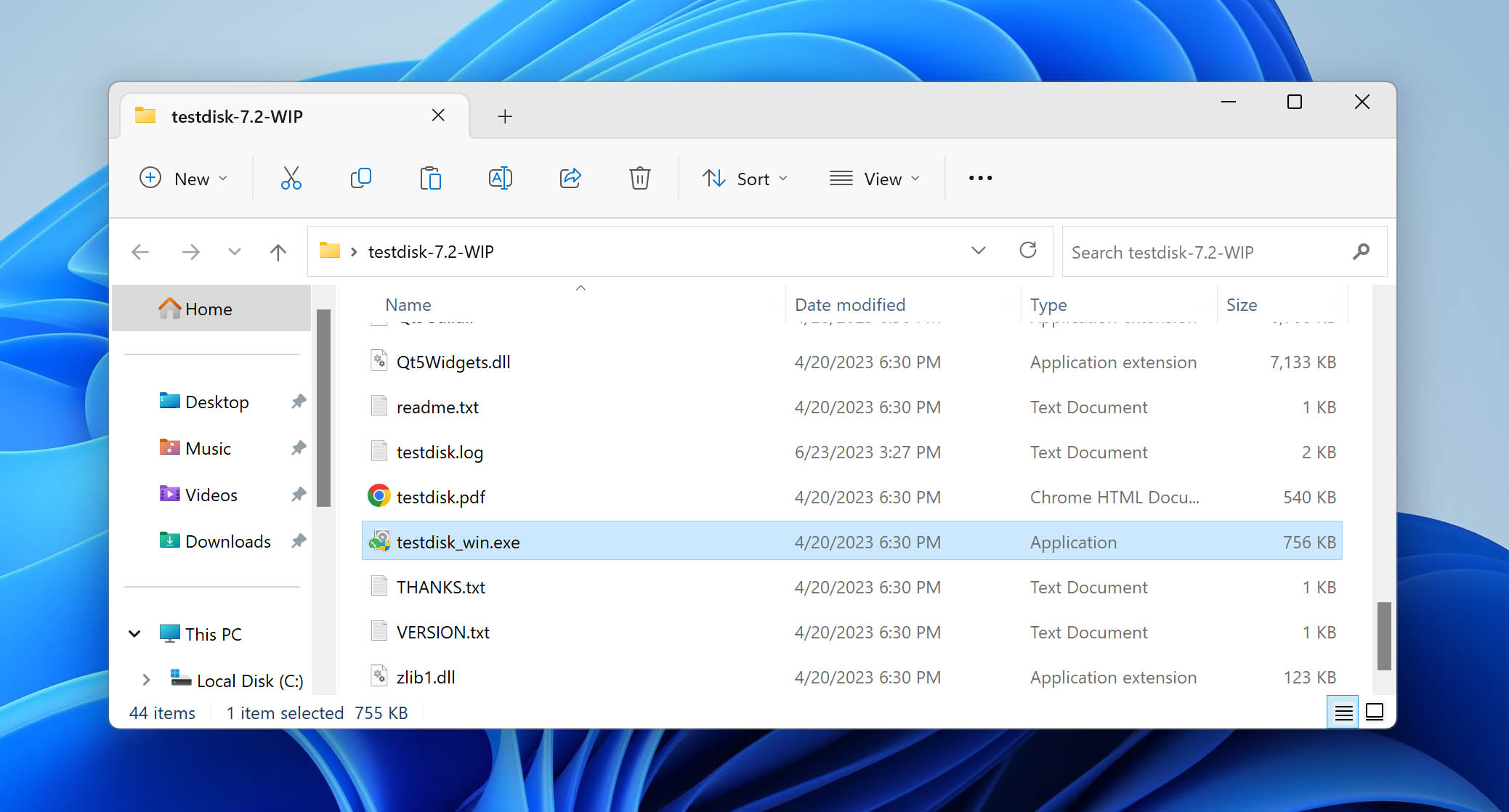This screenshot has height=812, width=1509.
Task: Open the Sort dropdown menu
Action: 745,178
